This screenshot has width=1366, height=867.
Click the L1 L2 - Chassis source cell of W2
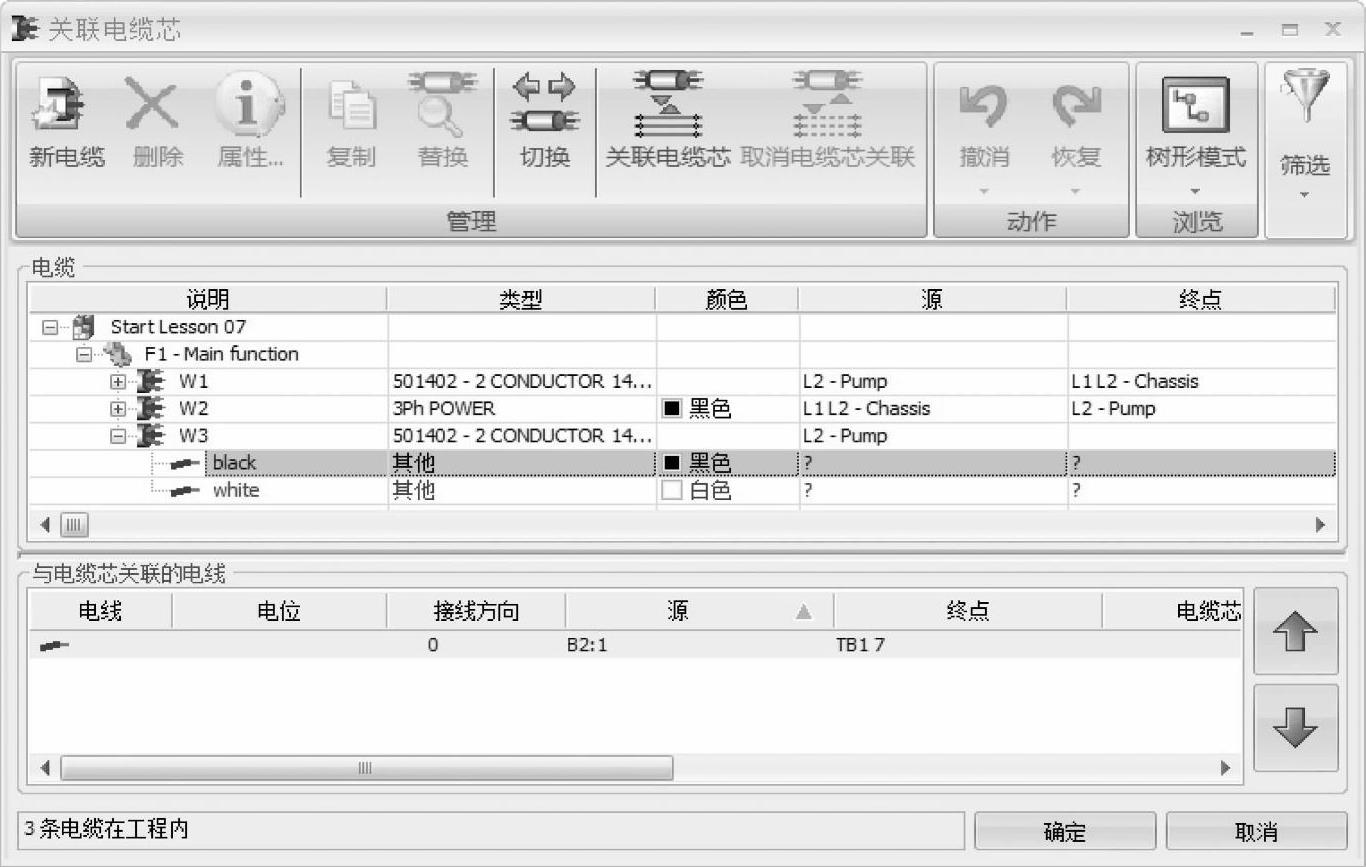click(932, 408)
